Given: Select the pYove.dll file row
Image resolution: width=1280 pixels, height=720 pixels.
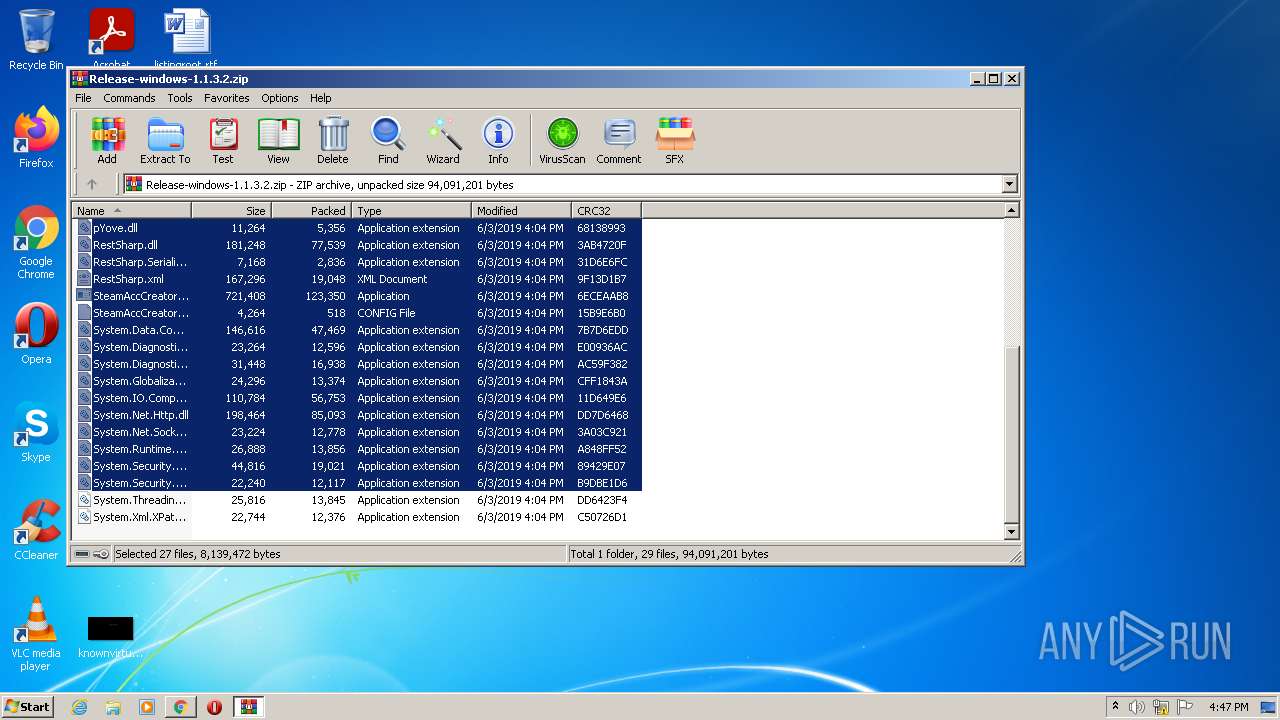Looking at the screenshot, I should pos(356,228).
